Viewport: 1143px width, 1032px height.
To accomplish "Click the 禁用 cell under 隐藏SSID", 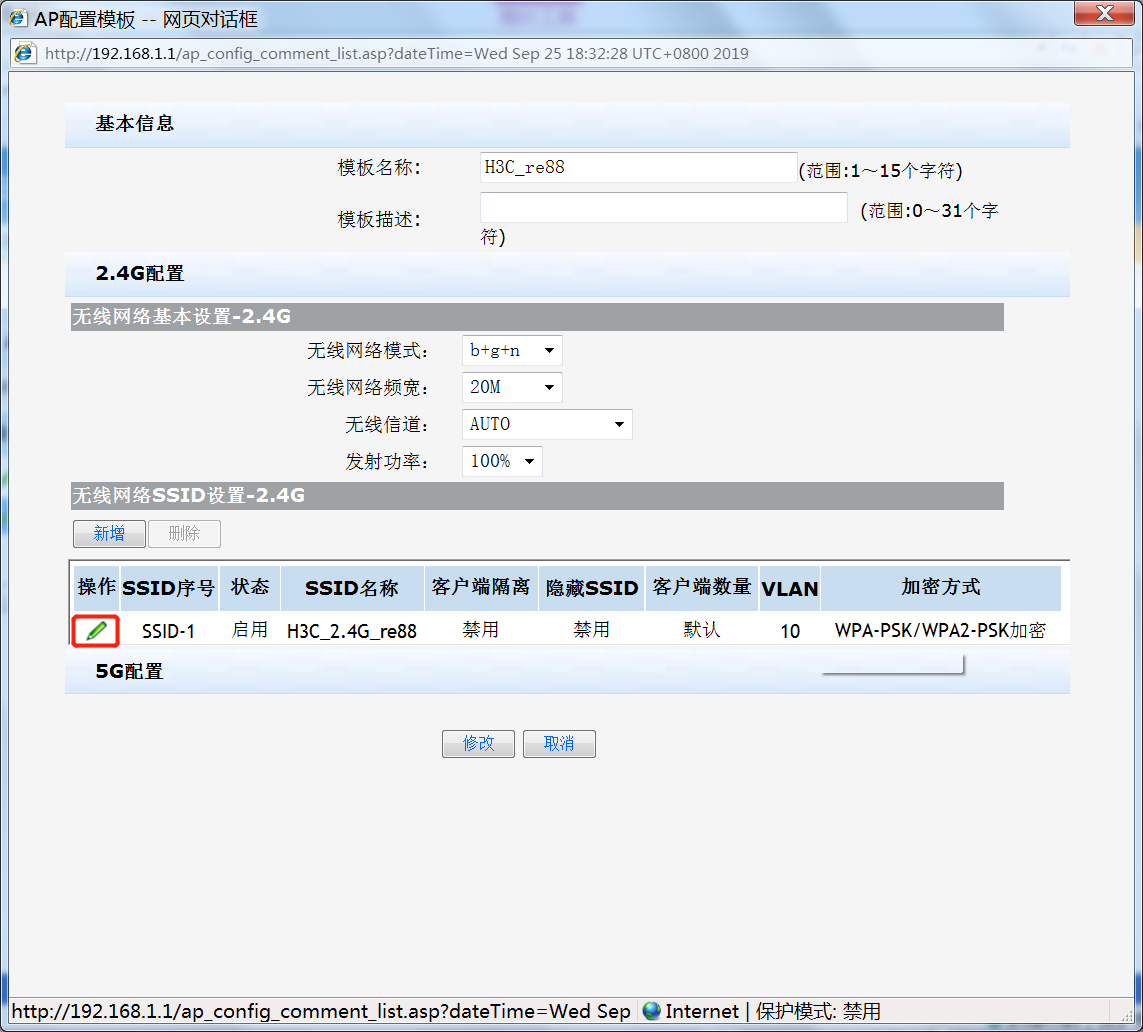I will pyautogui.click(x=592, y=630).
